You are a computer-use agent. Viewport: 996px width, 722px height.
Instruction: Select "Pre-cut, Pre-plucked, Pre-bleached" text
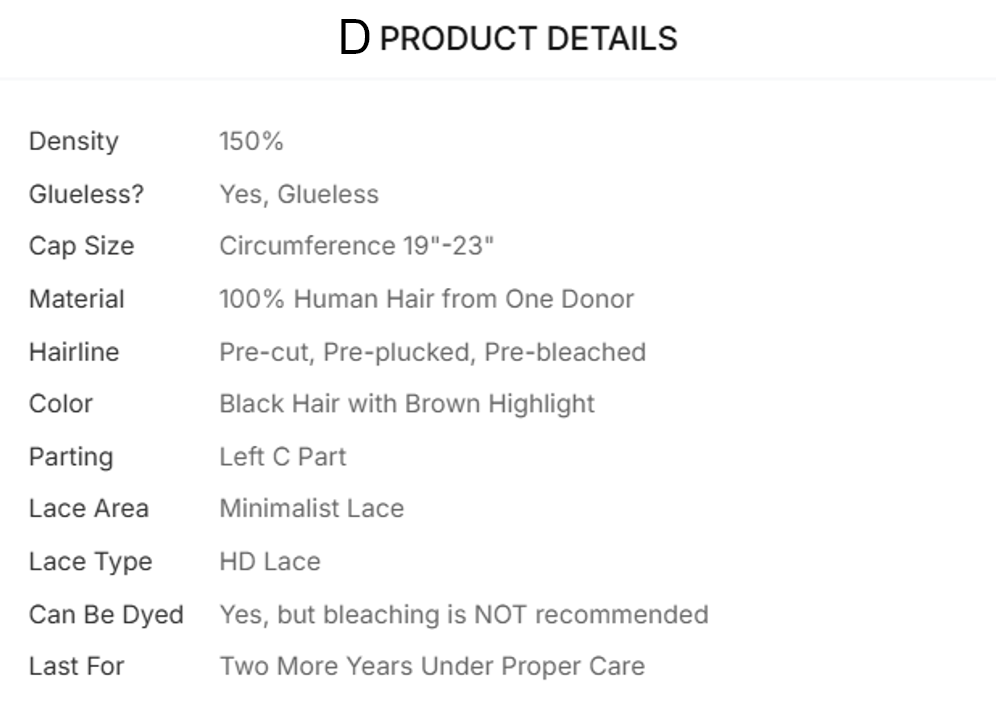coord(432,352)
